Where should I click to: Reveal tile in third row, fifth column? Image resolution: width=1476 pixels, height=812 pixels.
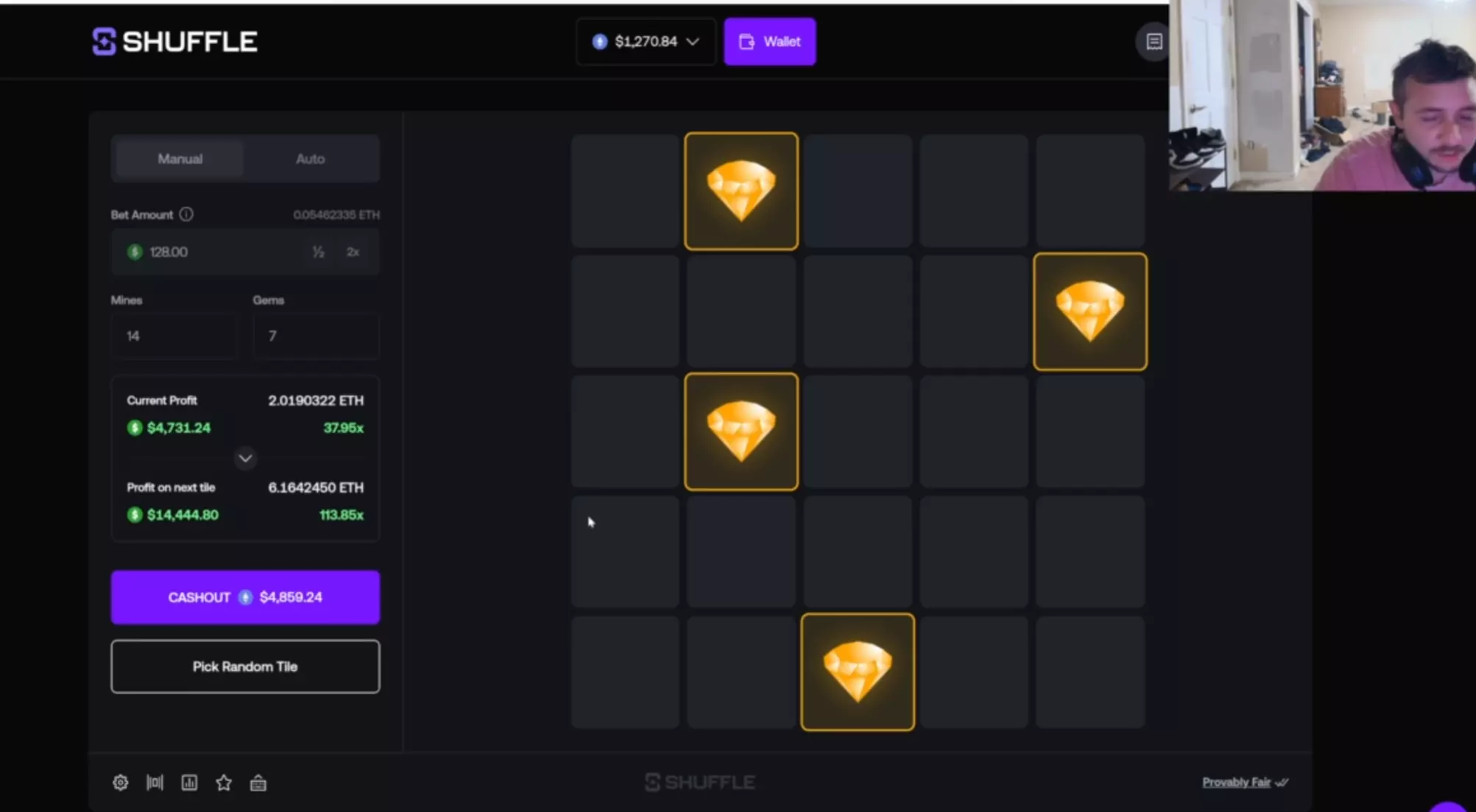pos(1090,431)
